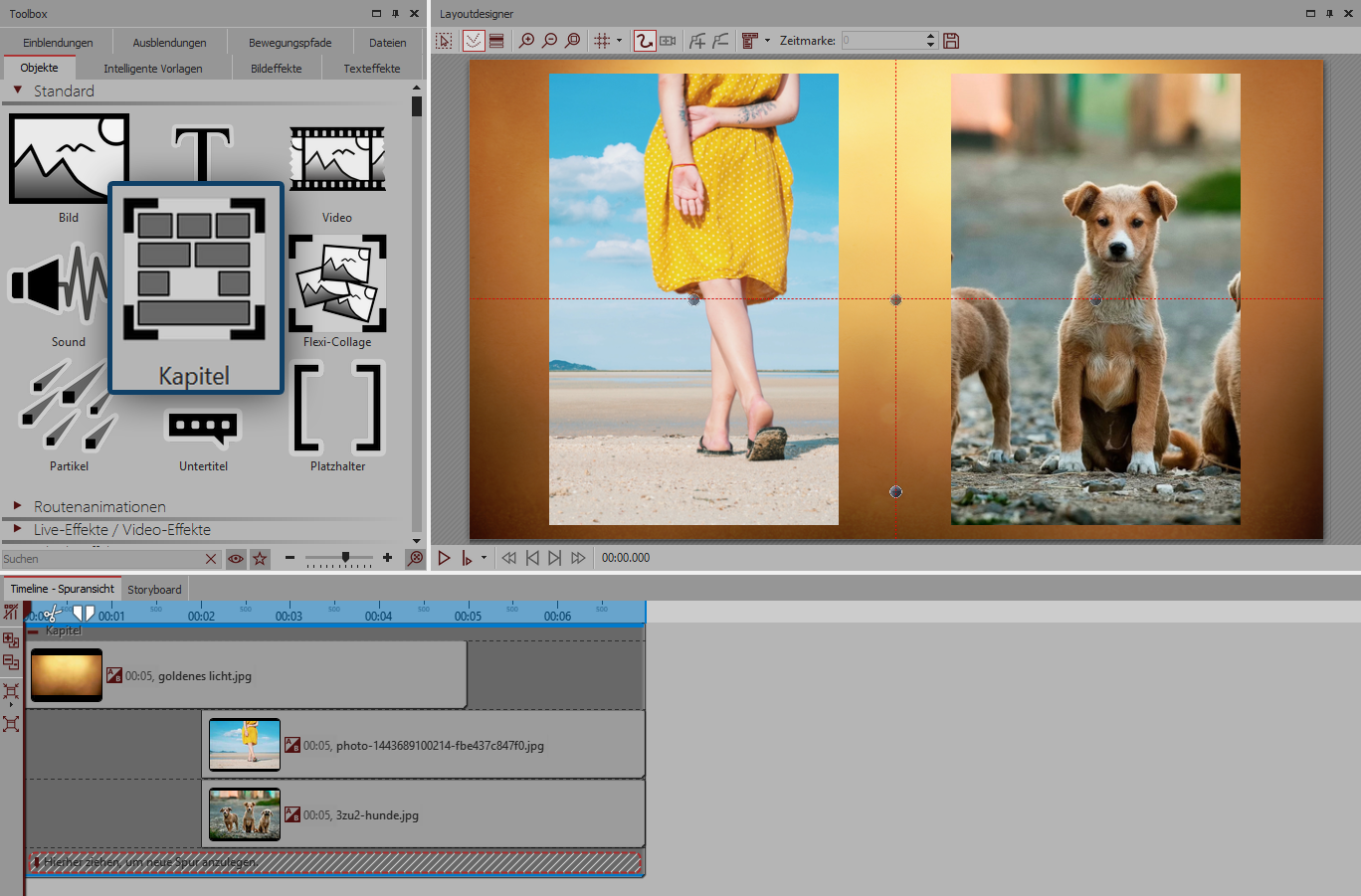Click the save icon next to Zeitmarke
The image size is (1361, 896).
(951, 41)
